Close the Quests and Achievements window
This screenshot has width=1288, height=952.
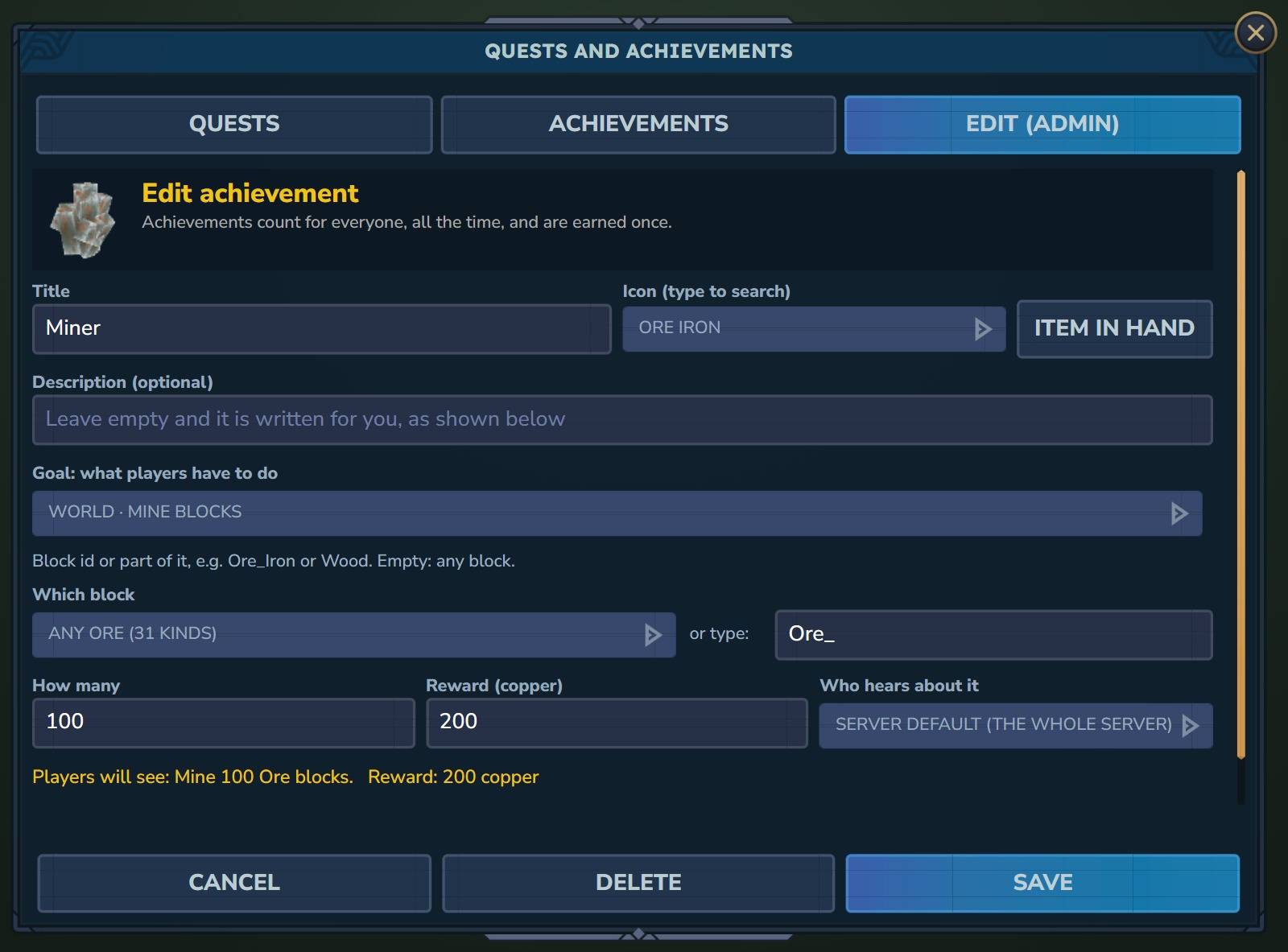[x=1255, y=33]
